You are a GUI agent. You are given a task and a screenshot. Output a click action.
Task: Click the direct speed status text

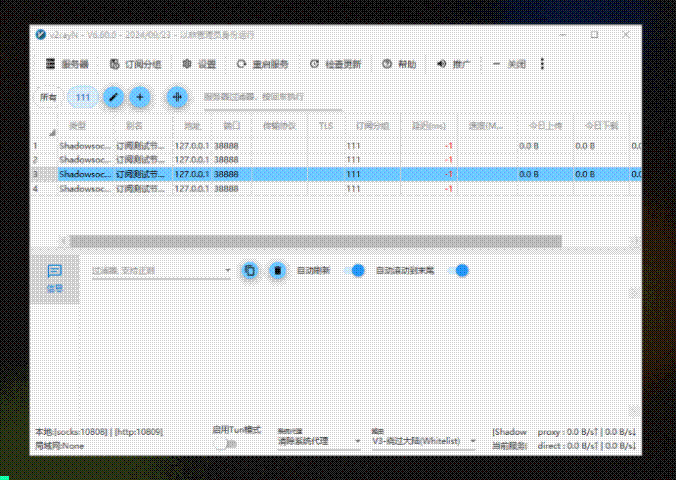tap(586, 445)
